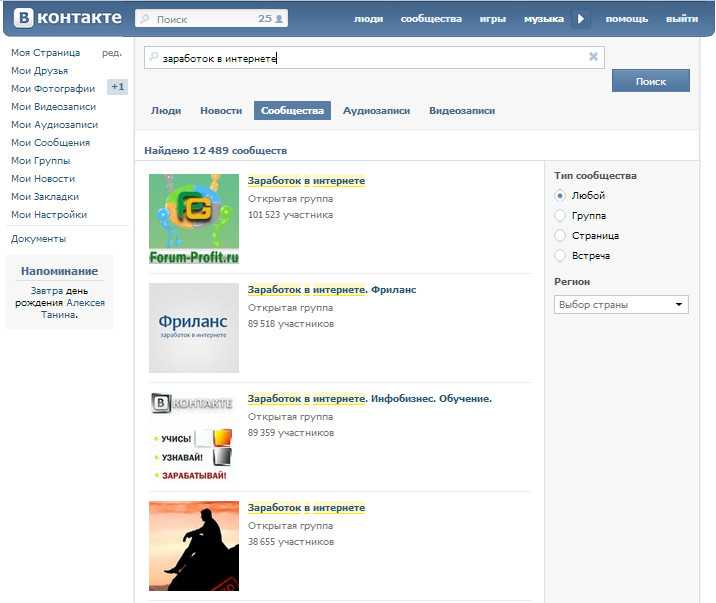Open Мои Видеозаписи from sidebar
The height and width of the screenshot is (603, 716).
point(53,106)
